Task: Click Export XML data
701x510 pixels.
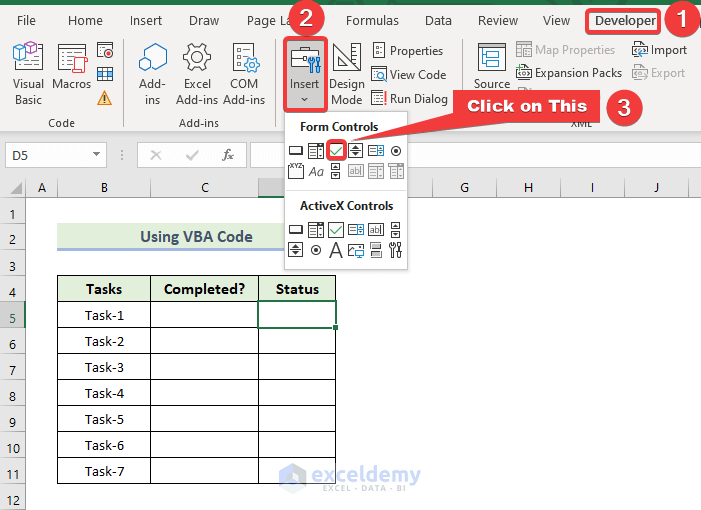Action: (x=659, y=73)
